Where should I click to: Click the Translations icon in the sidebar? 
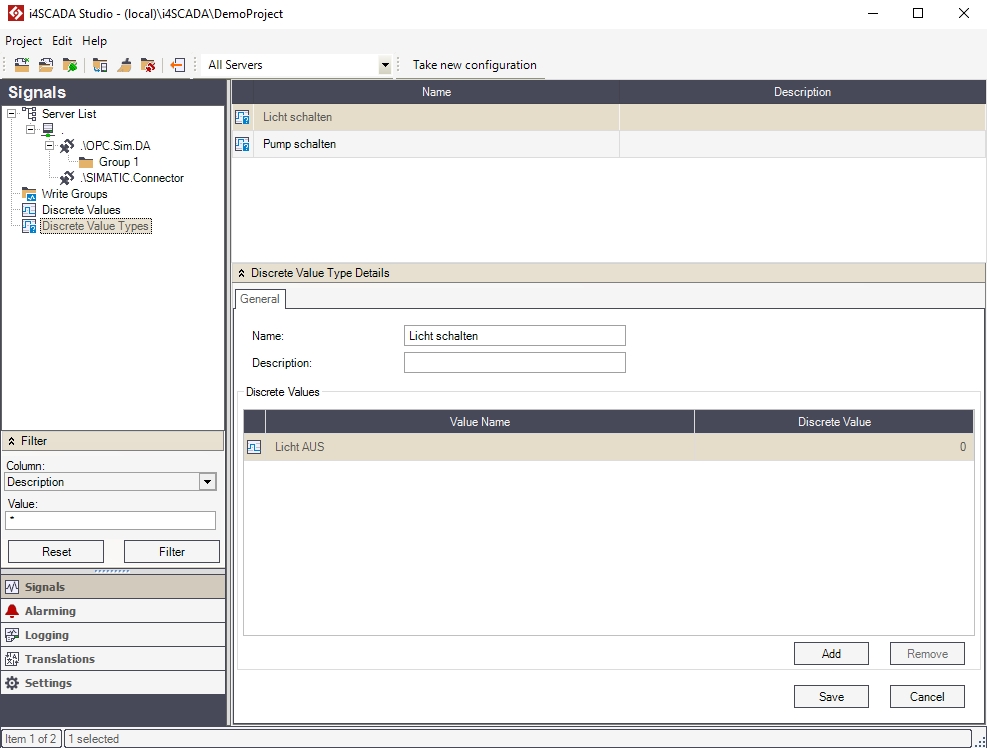point(12,659)
